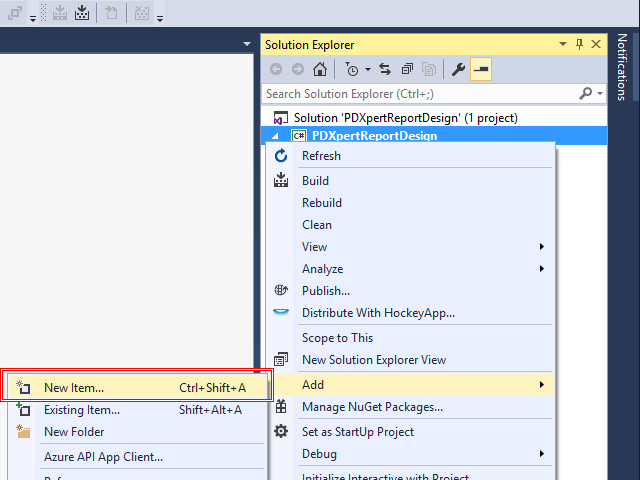The width and height of the screenshot is (640, 480).
Task: Click the HockeyApp icon
Action: coord(281,312)
